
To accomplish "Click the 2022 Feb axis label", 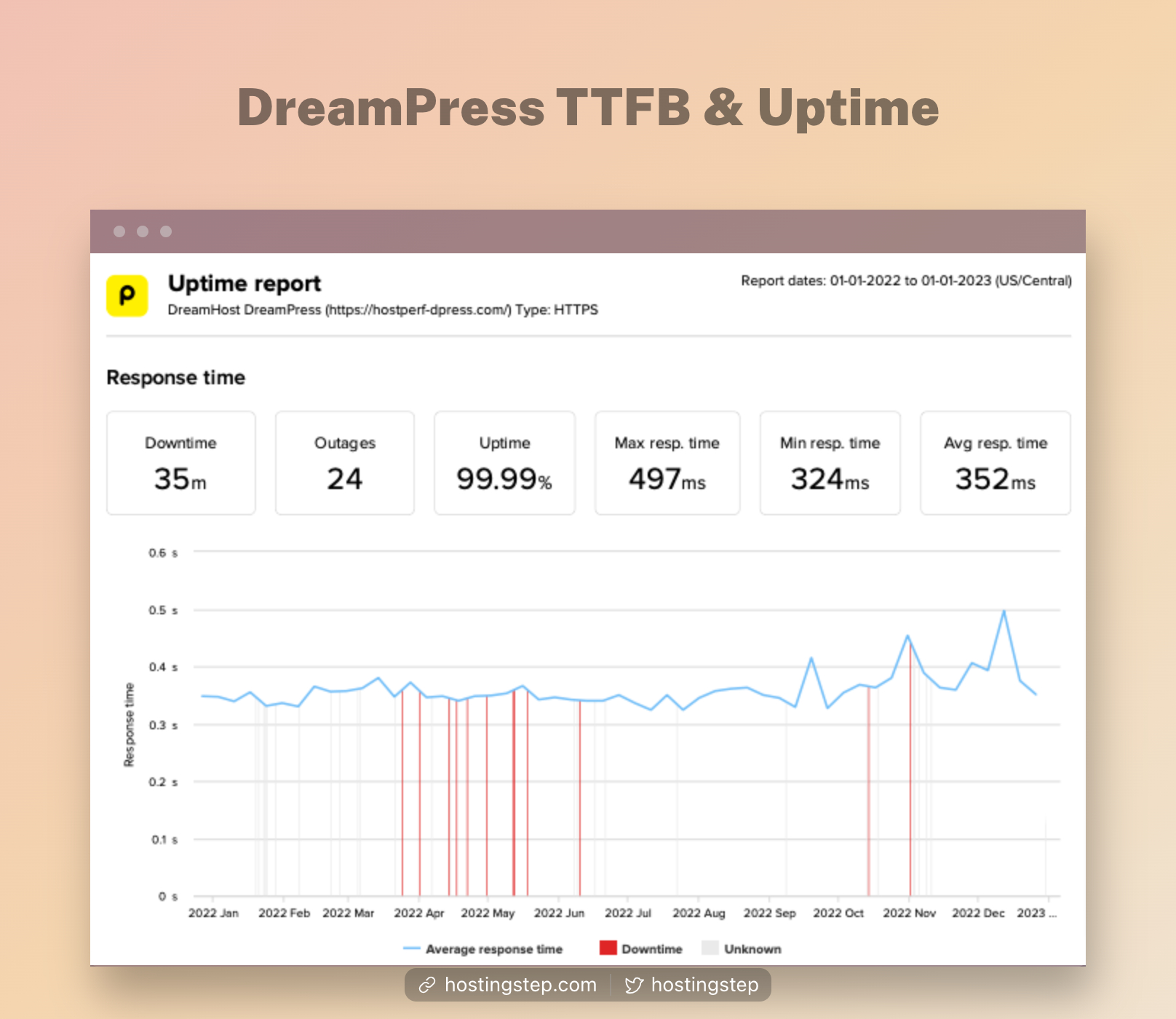I will point(284,913).
